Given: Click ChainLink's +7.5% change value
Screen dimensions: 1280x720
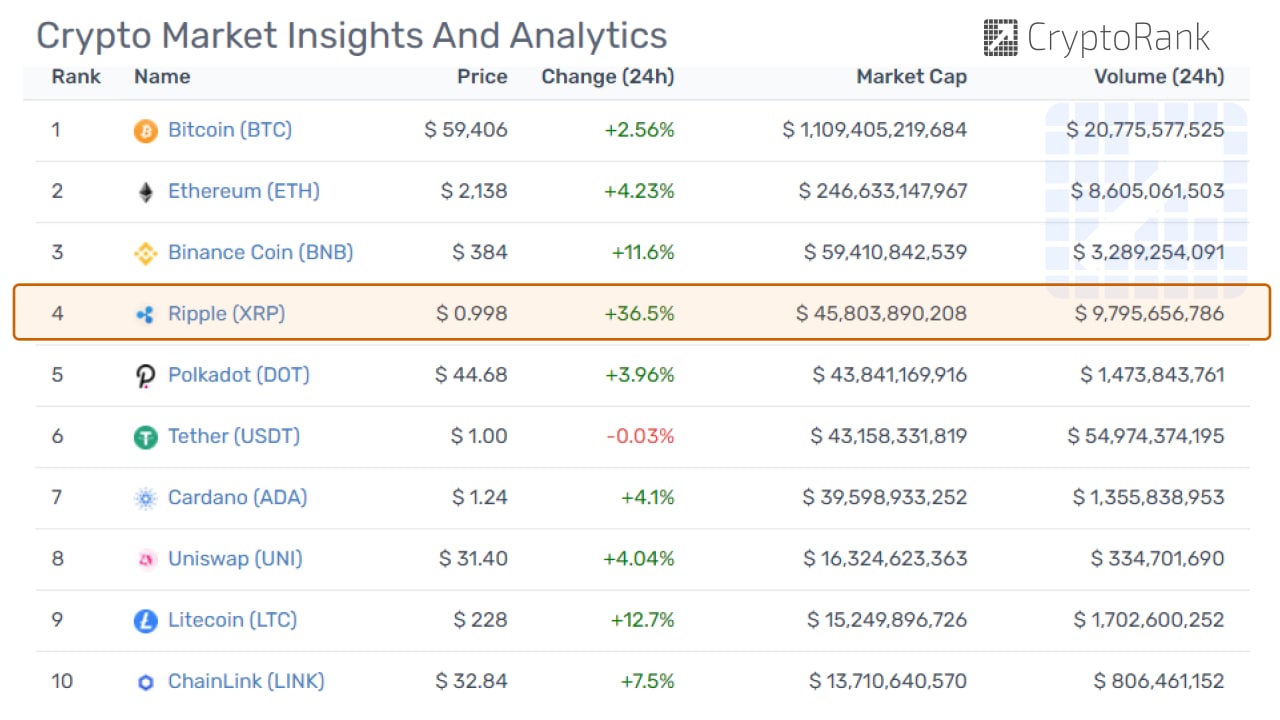Looking at the screenshot, I should [647, 681].
